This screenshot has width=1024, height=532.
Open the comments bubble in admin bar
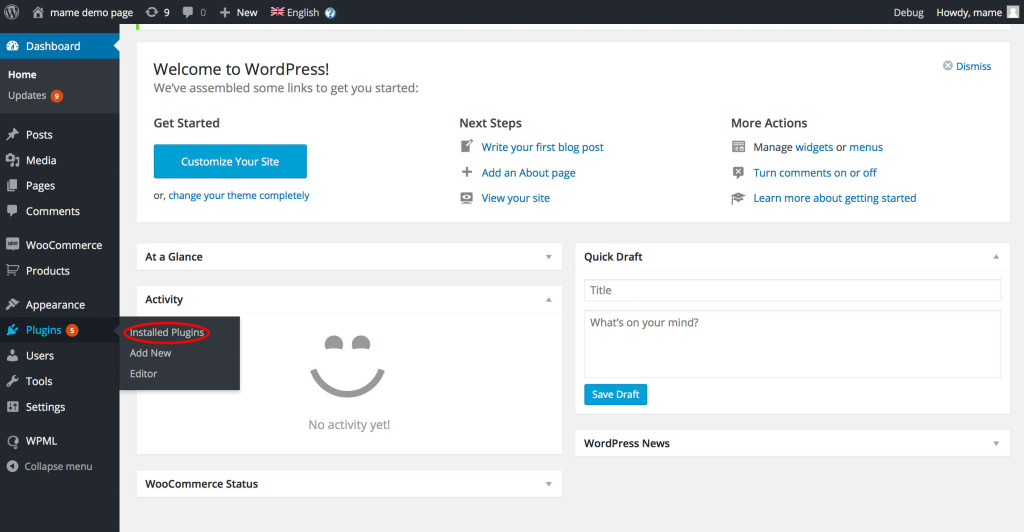[194, 12]
